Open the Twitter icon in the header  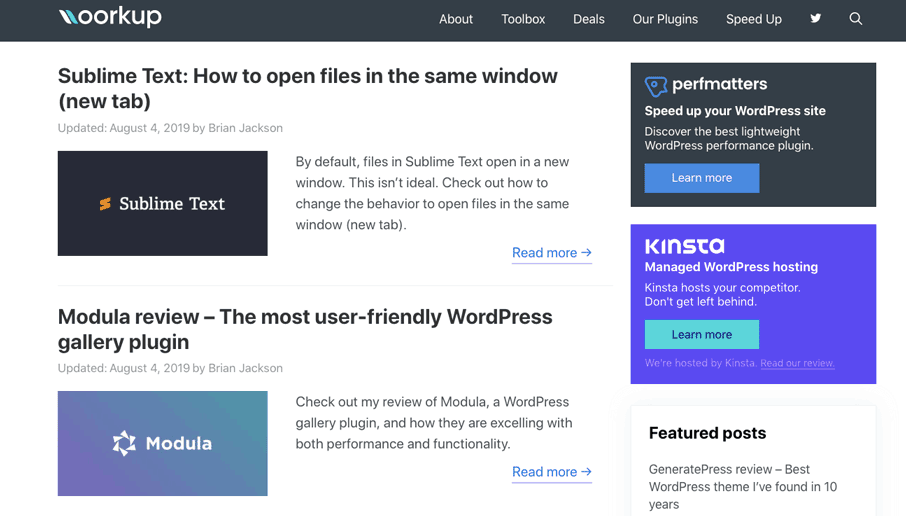(x=815, y=18)
